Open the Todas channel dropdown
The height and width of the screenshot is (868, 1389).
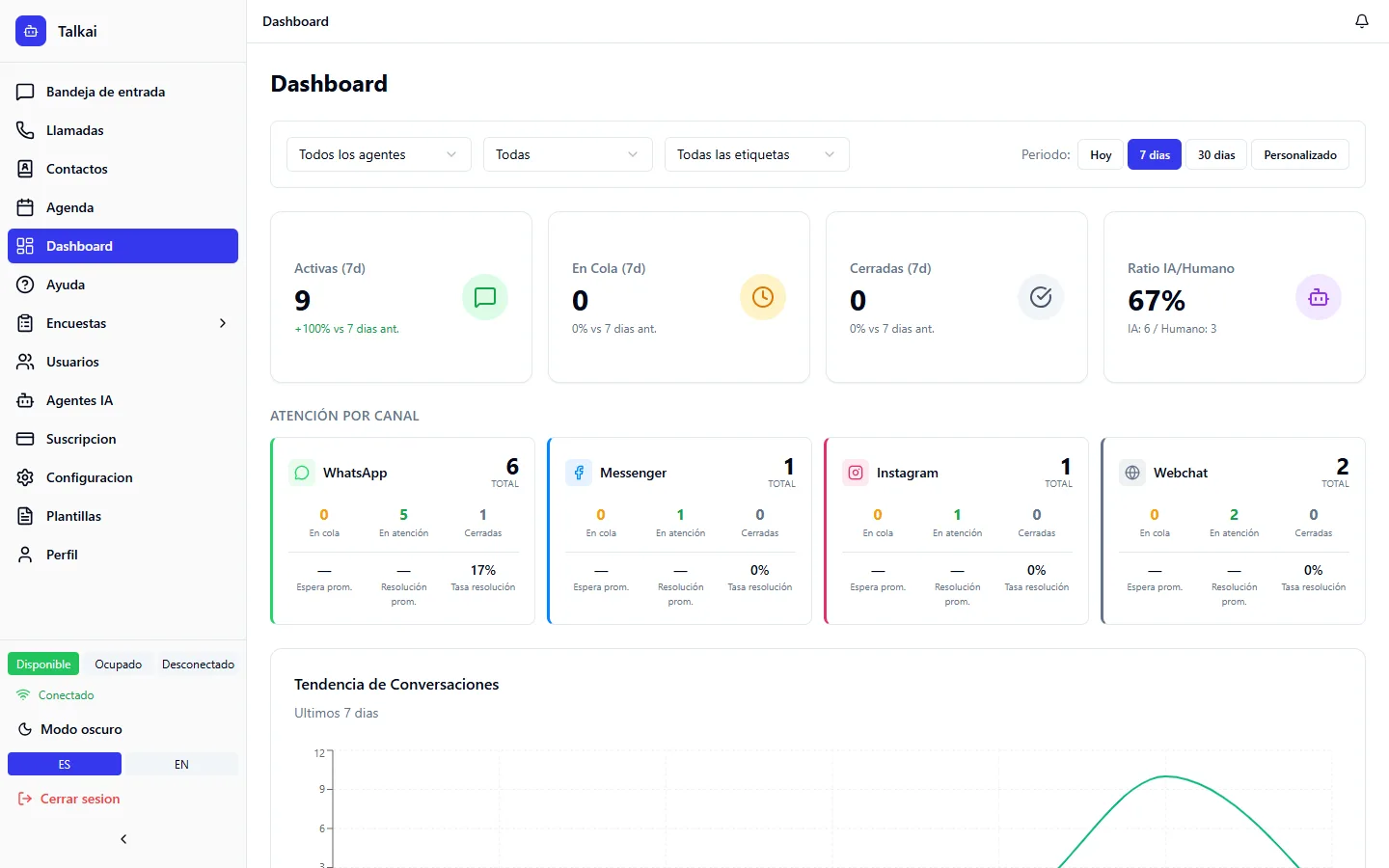[x=568, y=154]
